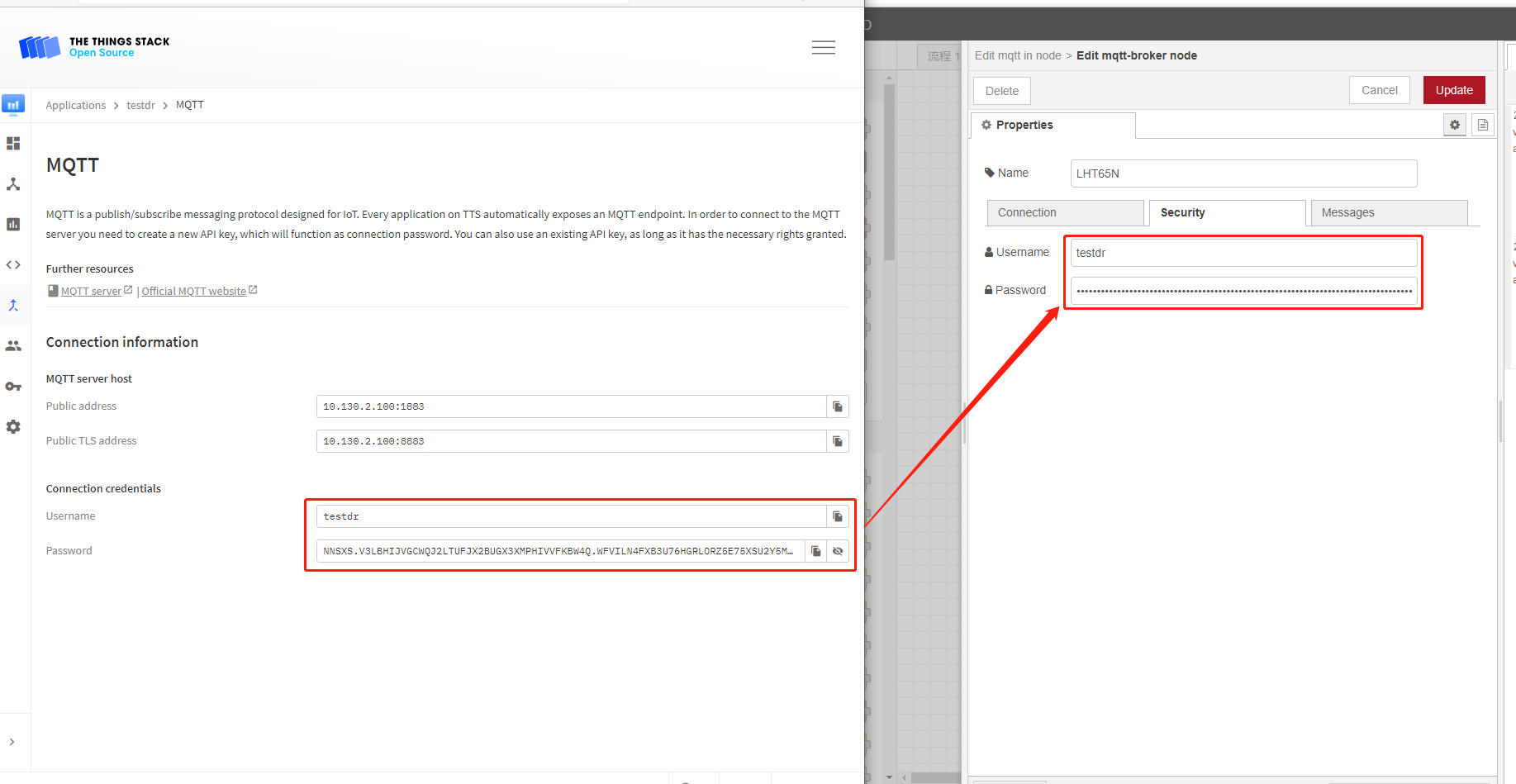Toggle password visibility eye icon

838,551
